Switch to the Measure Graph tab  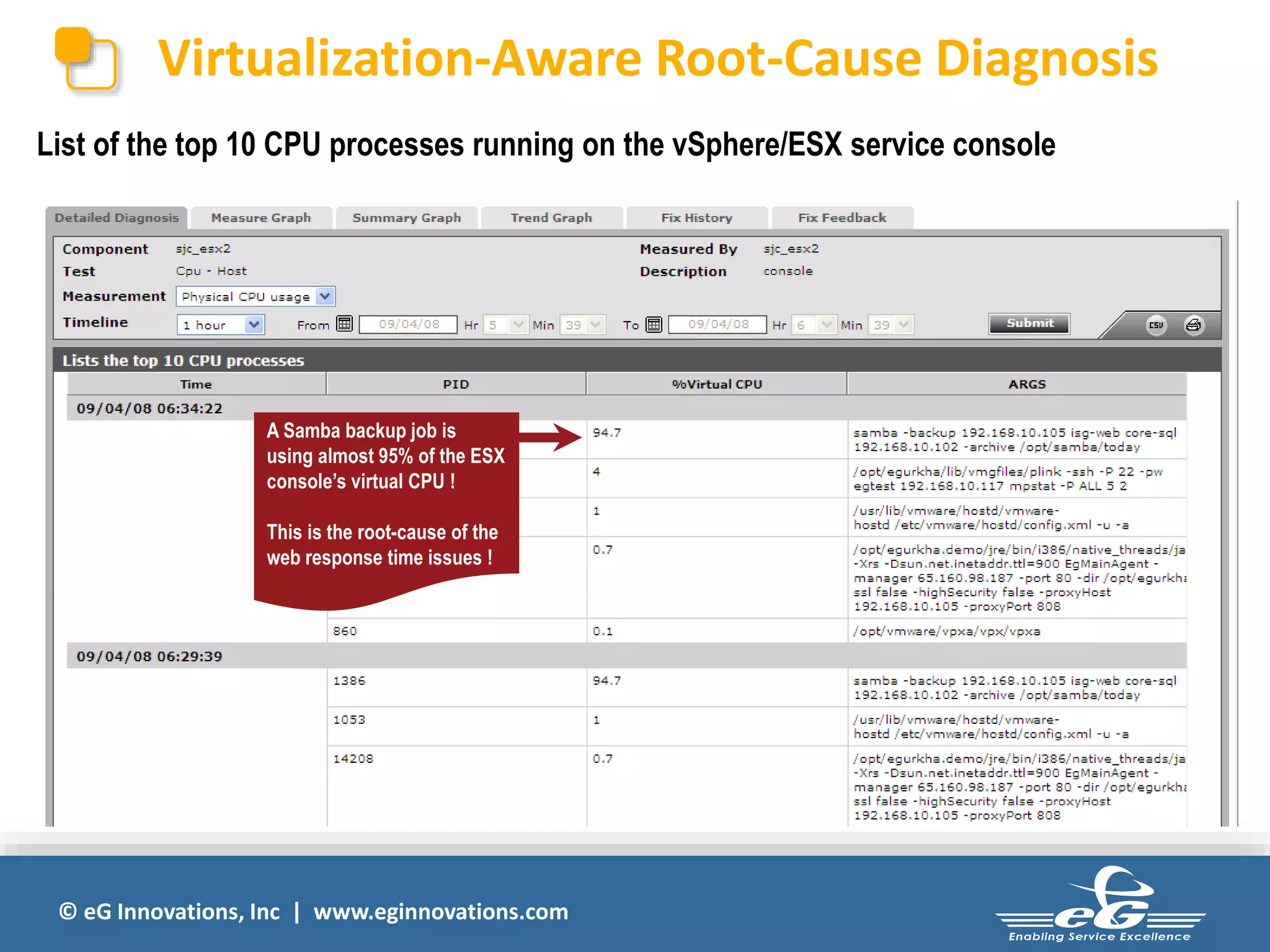click(261, 218)
